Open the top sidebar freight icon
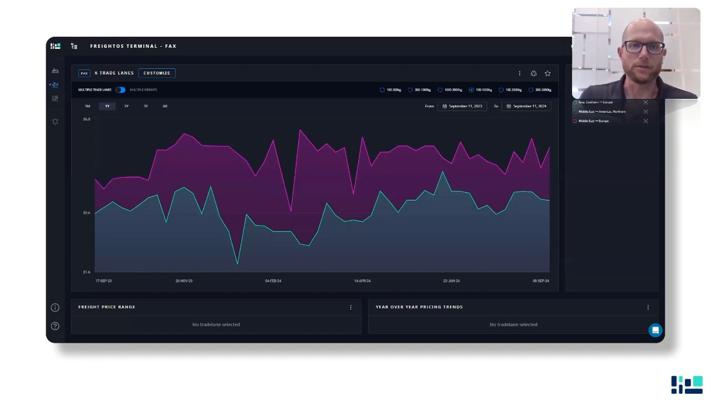Image resolution: width=711 pixels, height=400 pixels. (55, 71)
